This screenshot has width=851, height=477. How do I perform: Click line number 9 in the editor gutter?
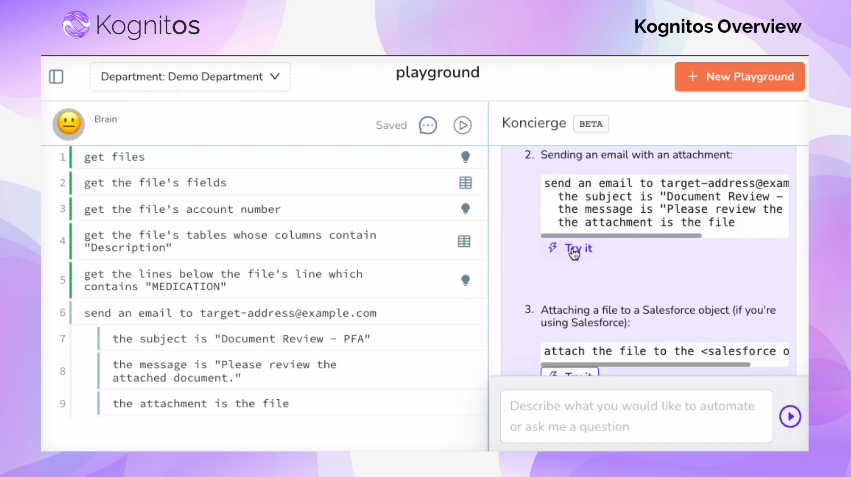point(62,404)
